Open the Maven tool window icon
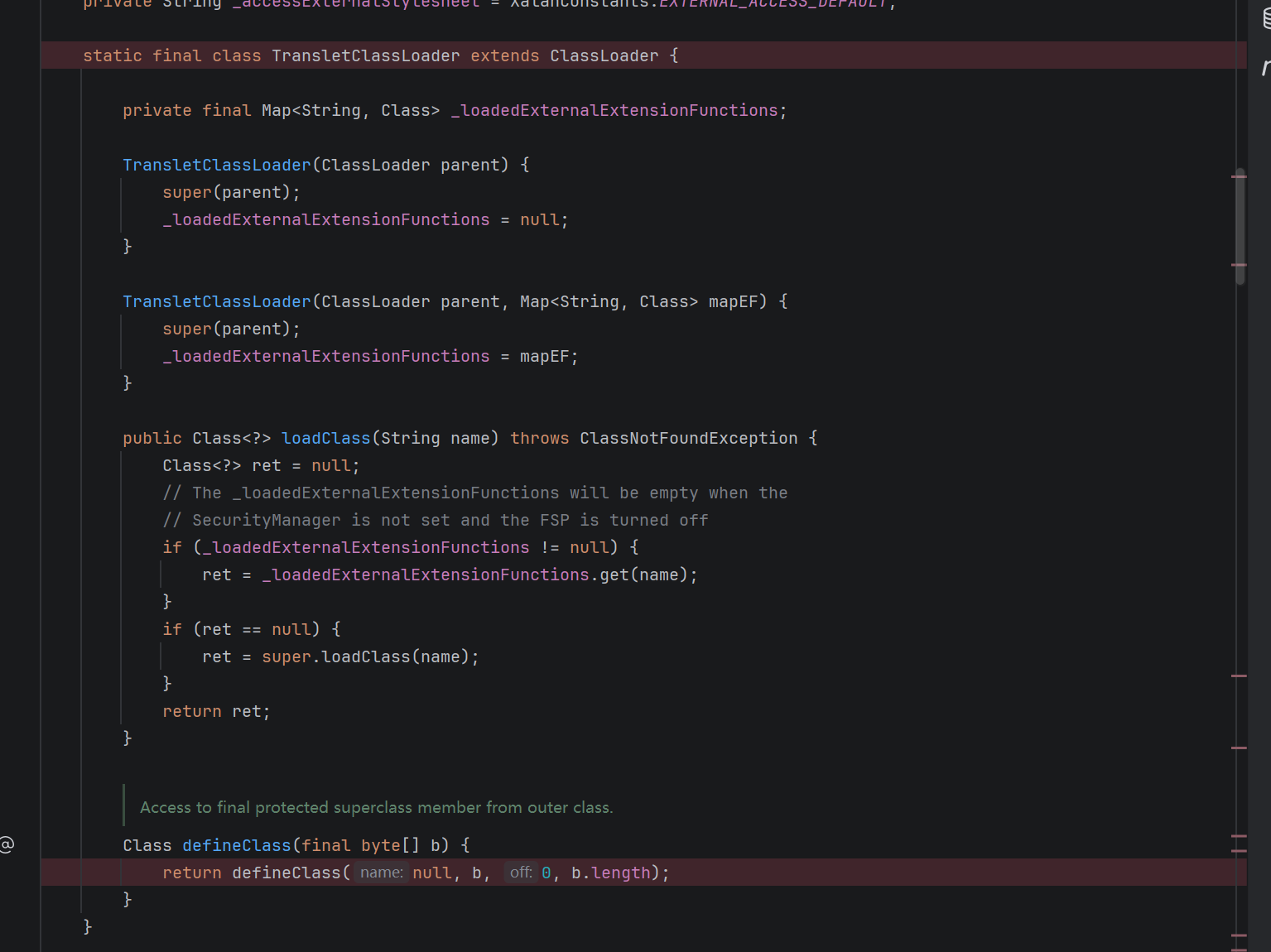This screenshot has width=1271, height=952. (x=1266, y=68)
